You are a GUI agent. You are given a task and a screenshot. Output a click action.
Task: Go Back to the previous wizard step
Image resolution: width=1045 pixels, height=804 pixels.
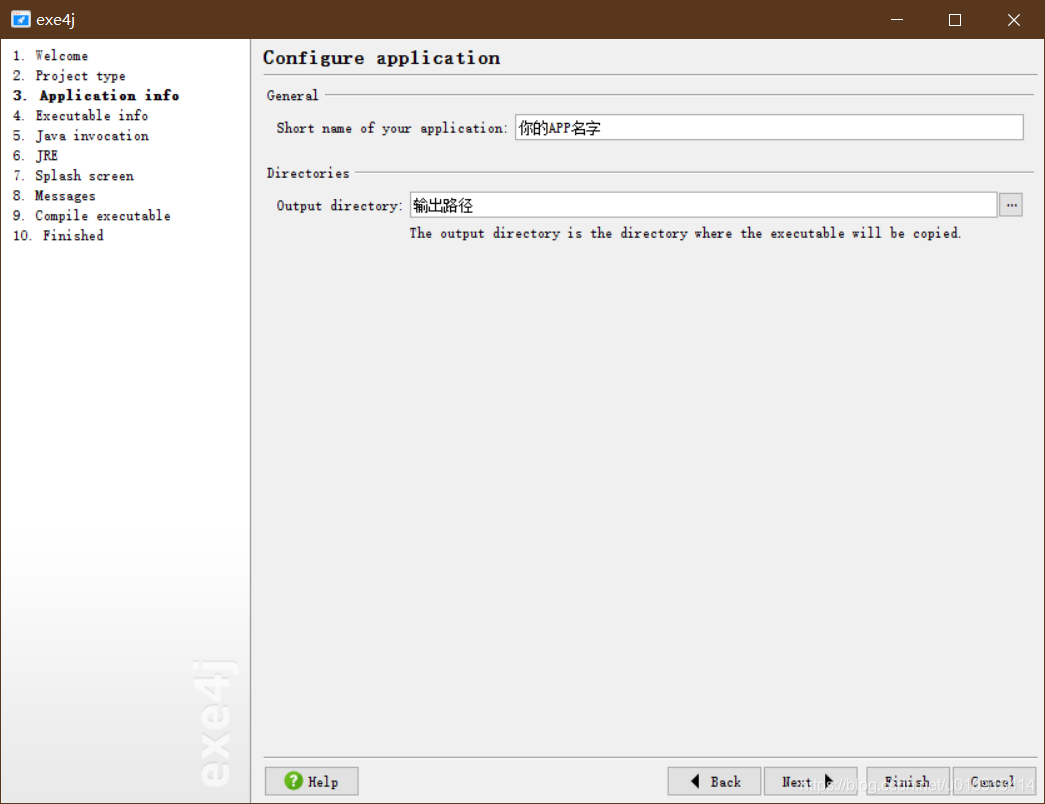click(x=714, y=781)
